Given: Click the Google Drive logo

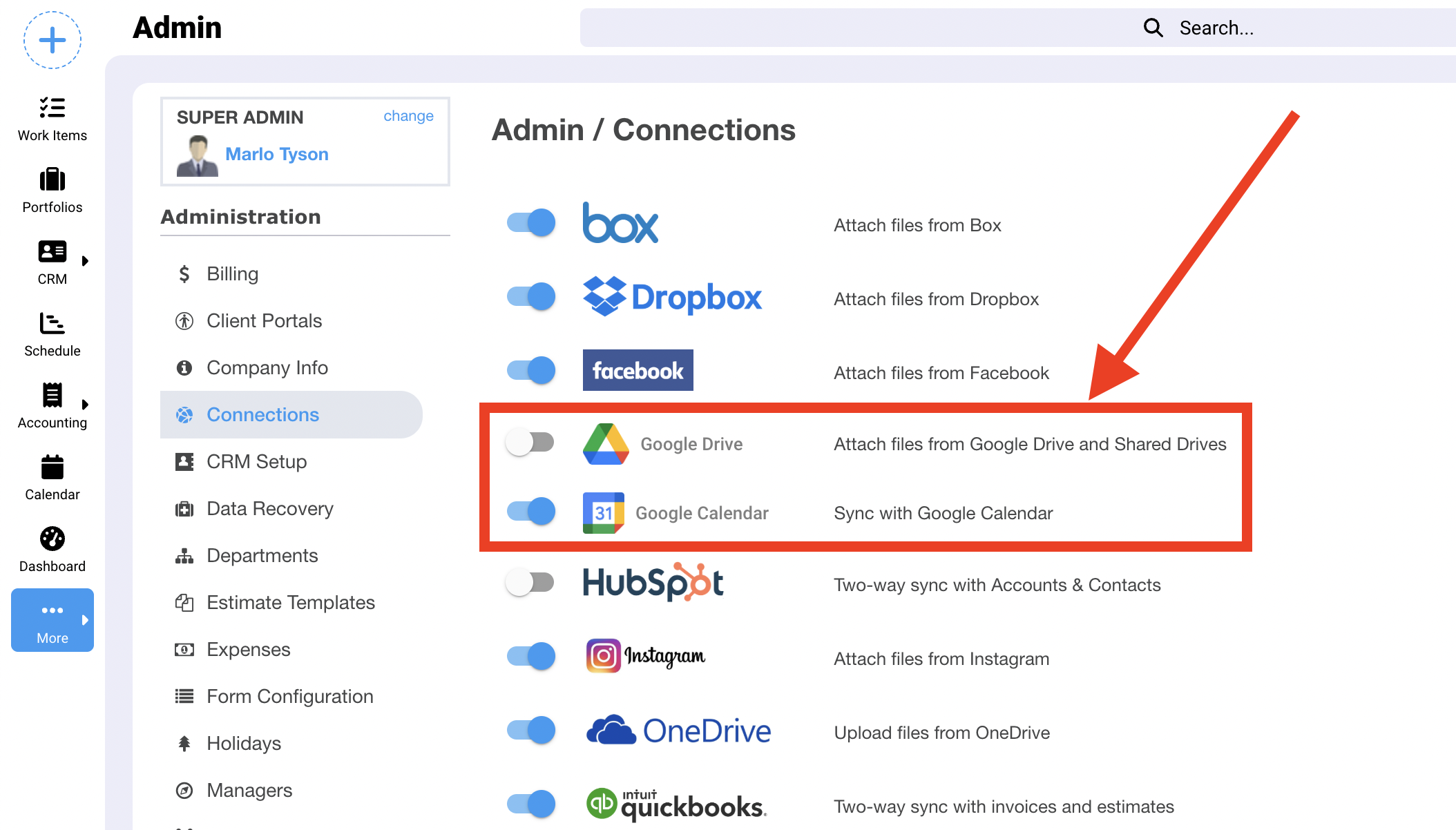Looking at the screenshot, I should (x=606, y=444).
